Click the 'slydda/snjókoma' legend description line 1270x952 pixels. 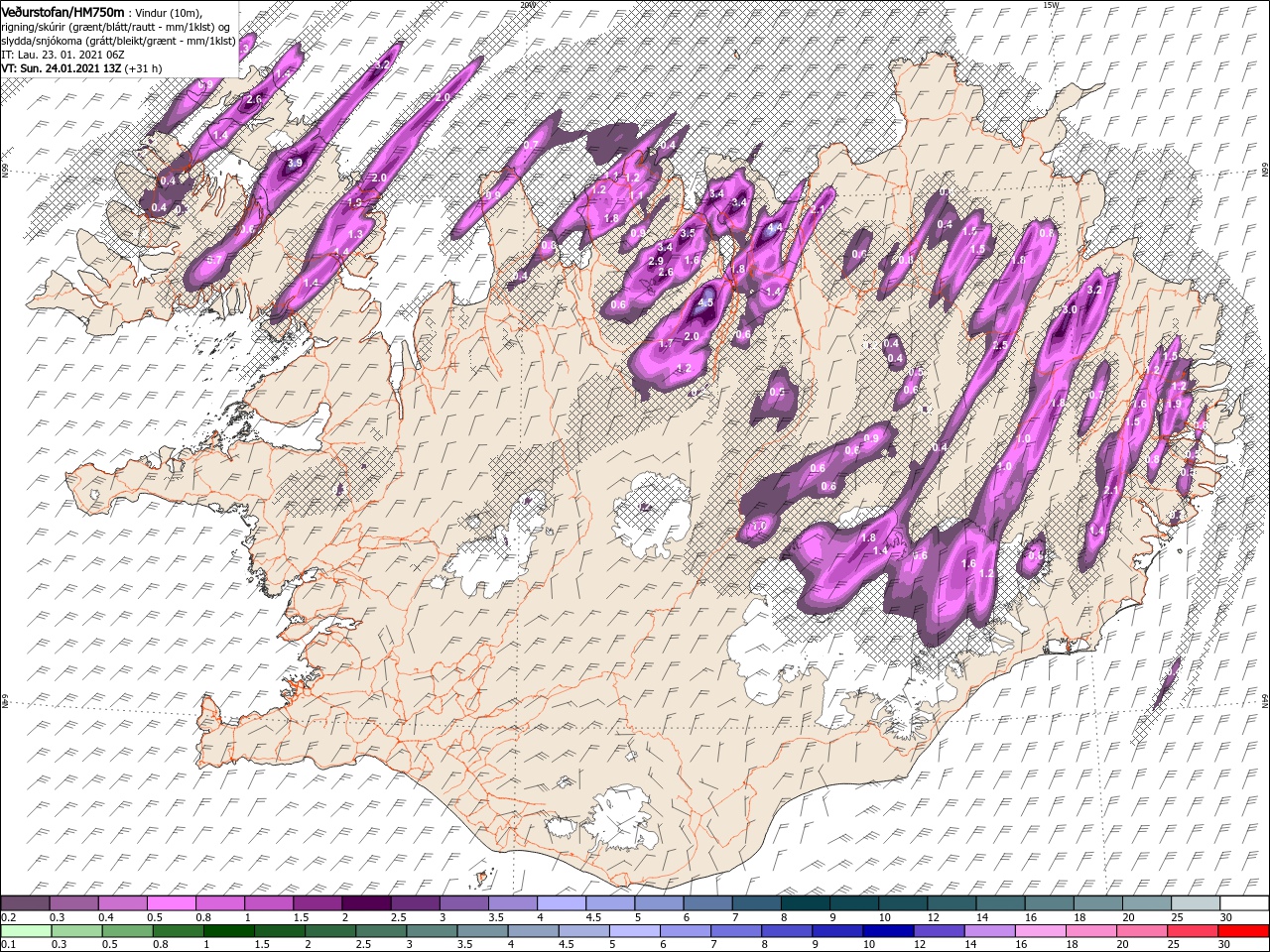point(119,41)
